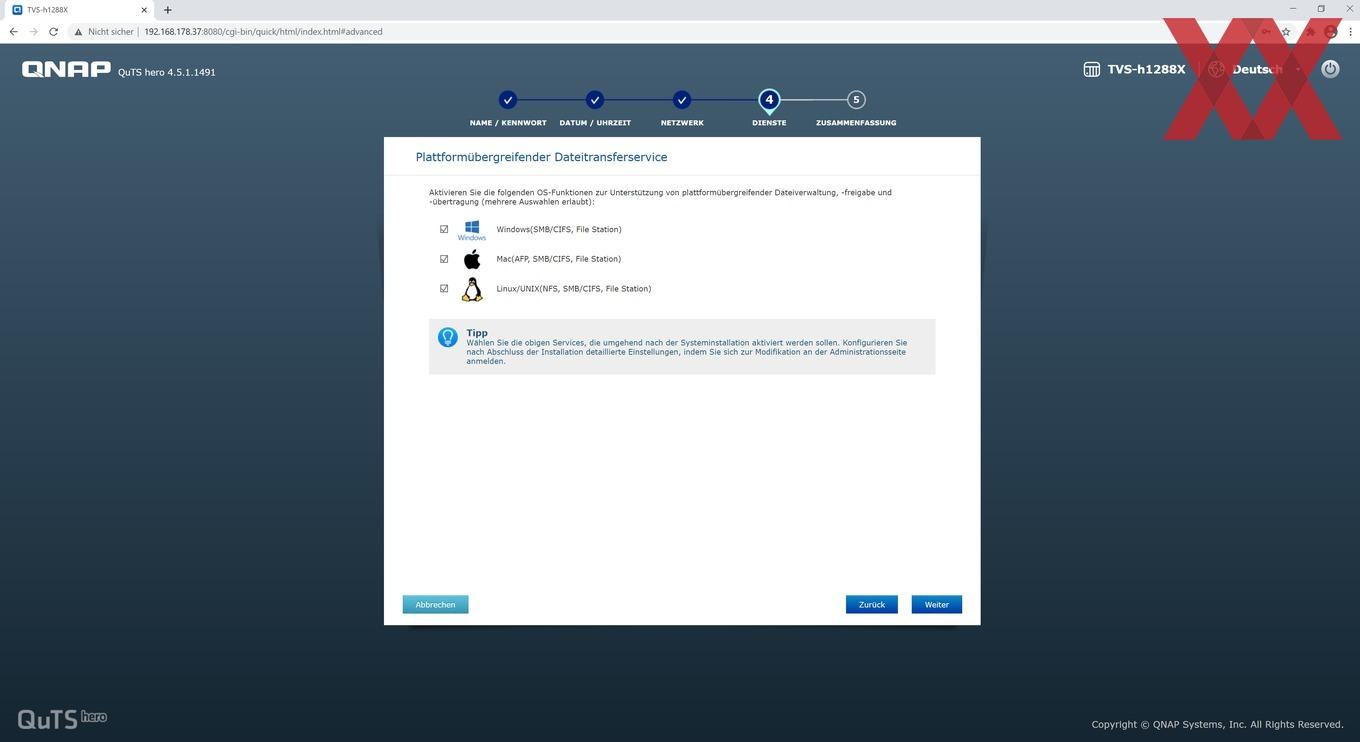Click the browser back arrow
This screenshot has width=1360, height=742.
tap(13, 32)
